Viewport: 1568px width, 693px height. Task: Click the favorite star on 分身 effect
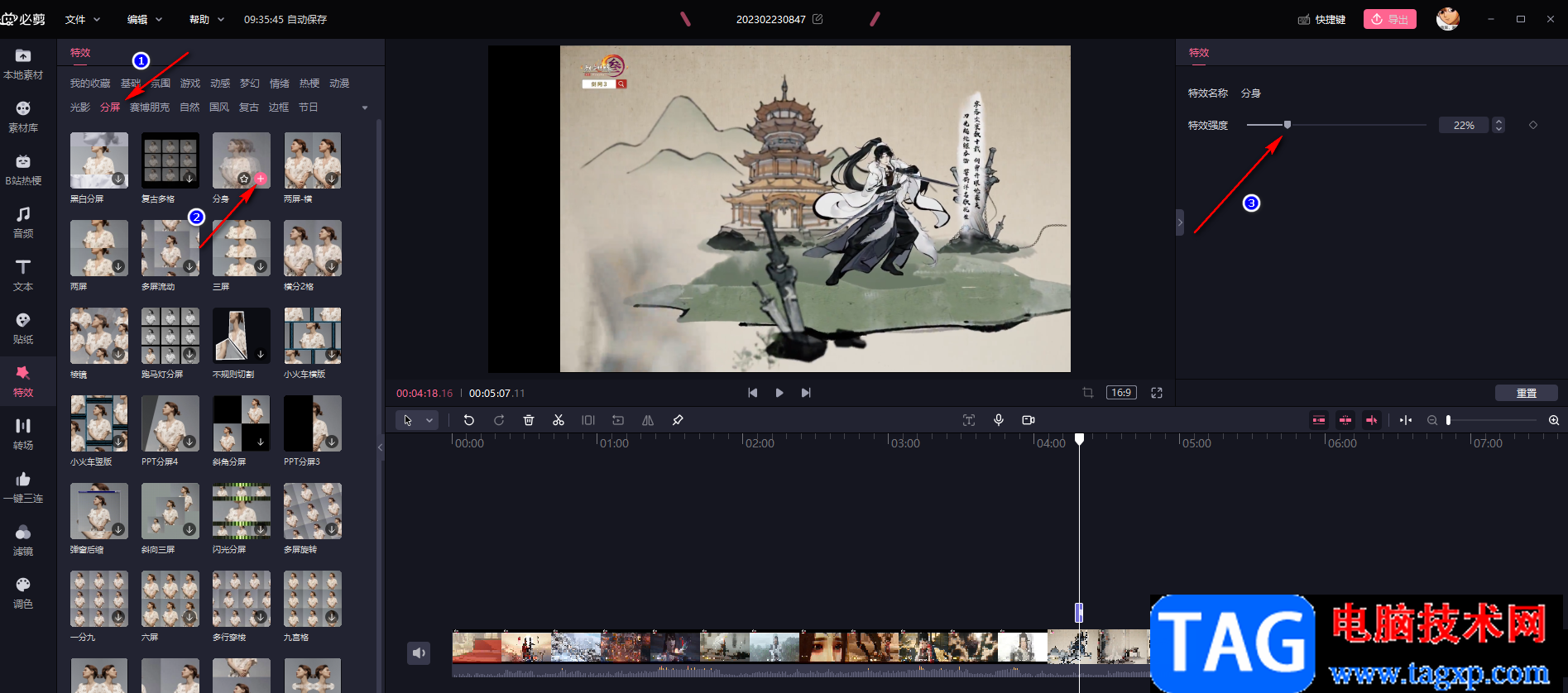(244, 179)
